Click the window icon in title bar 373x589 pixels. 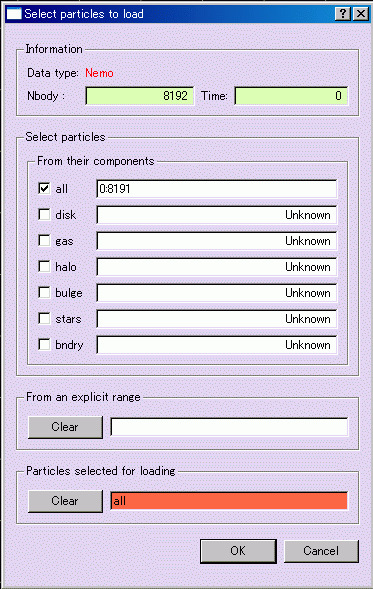(x=14, y=14)
